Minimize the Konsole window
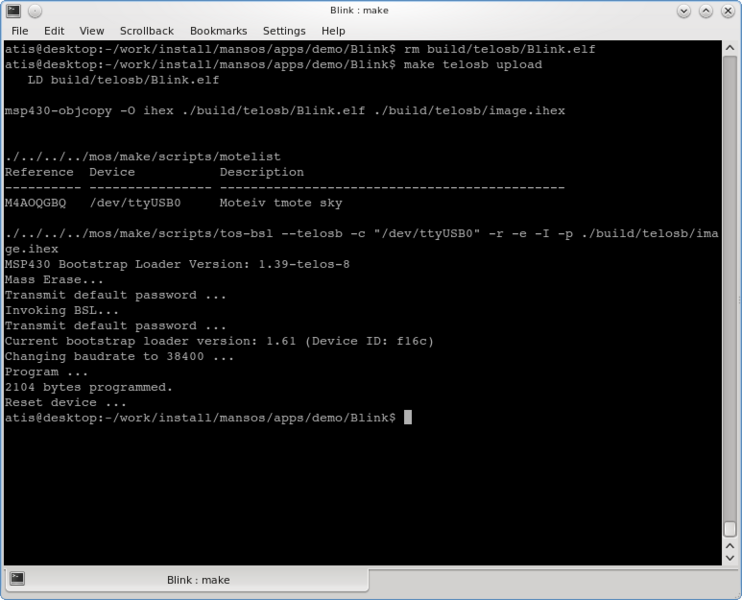742x600 pixels. (x=684, y=11)
